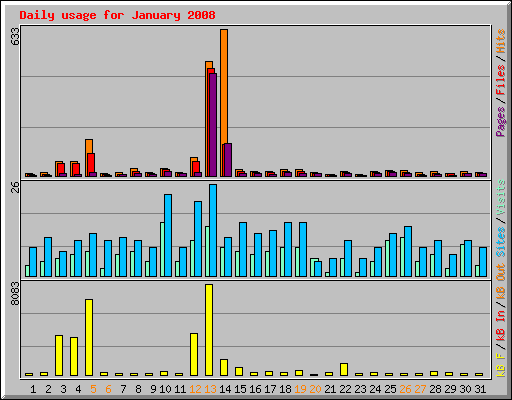The height and width of the screenshot is (400, 512).
Task: Click orange weekend day label "6"
Action: [108, 389]
